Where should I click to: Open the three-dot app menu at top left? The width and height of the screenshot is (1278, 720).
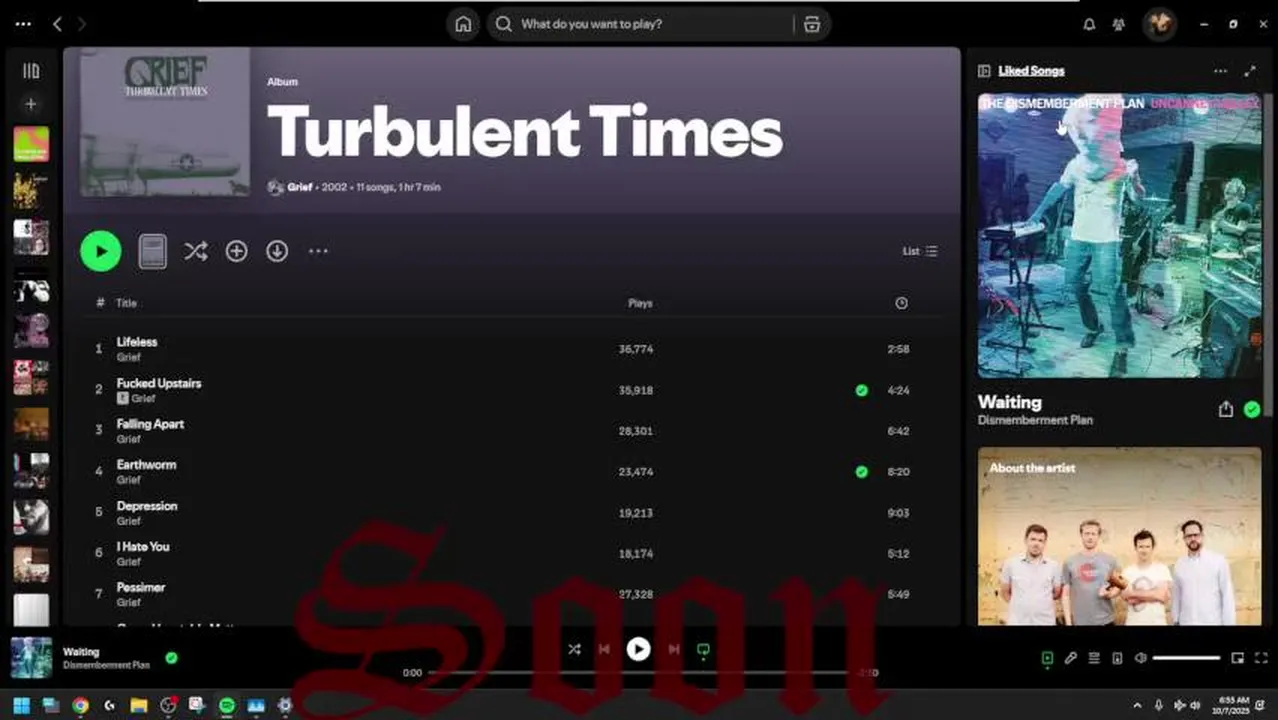pyautogui.click(x=22, y=24)
